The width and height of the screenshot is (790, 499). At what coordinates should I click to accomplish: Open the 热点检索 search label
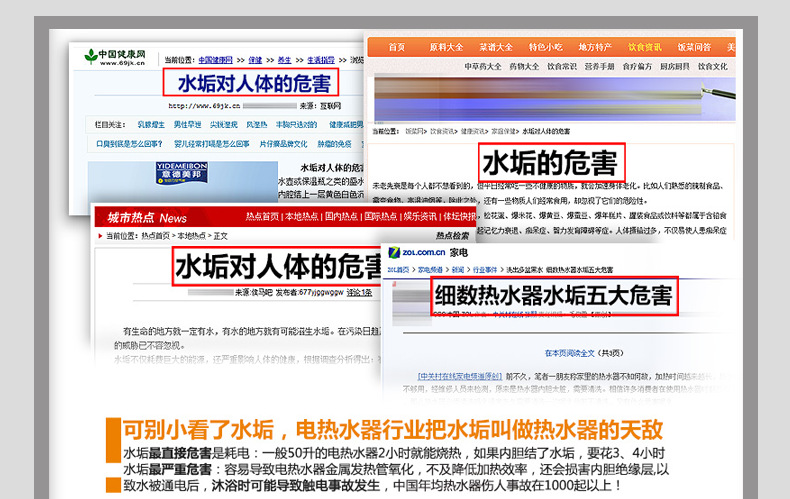(452, 235)
